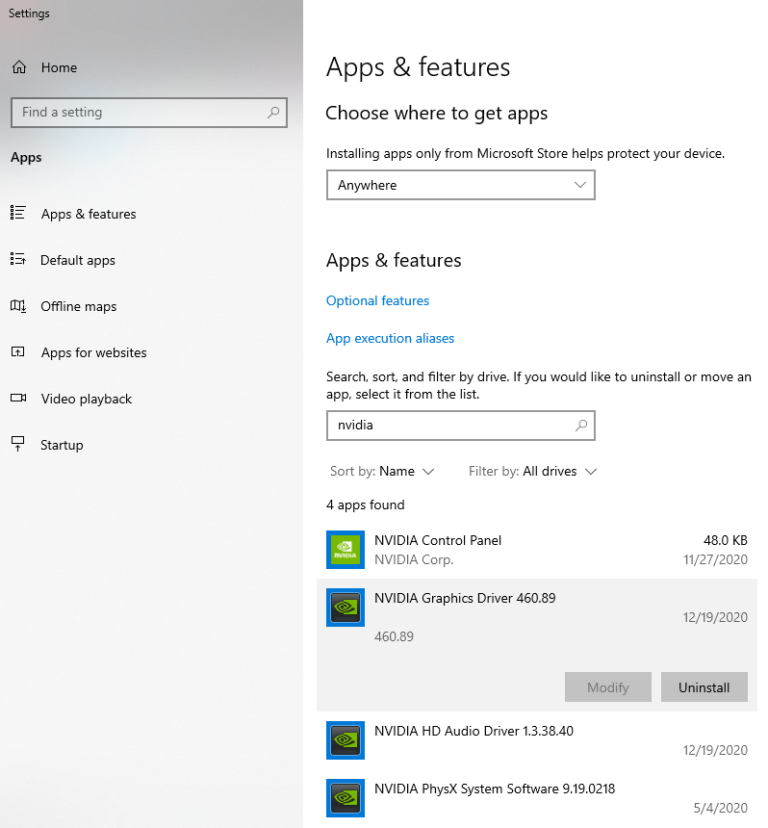Uninstall NVIDIA Graphics Driver 460.89
Image resolution: width=768 pixels, height=828 pixels.
tap(704, 687)
